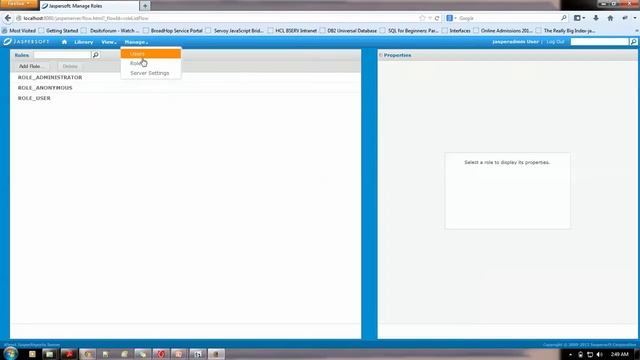Bookmark this page with the star
Viewport: 640px width, 360px height.
pos(422,18)
